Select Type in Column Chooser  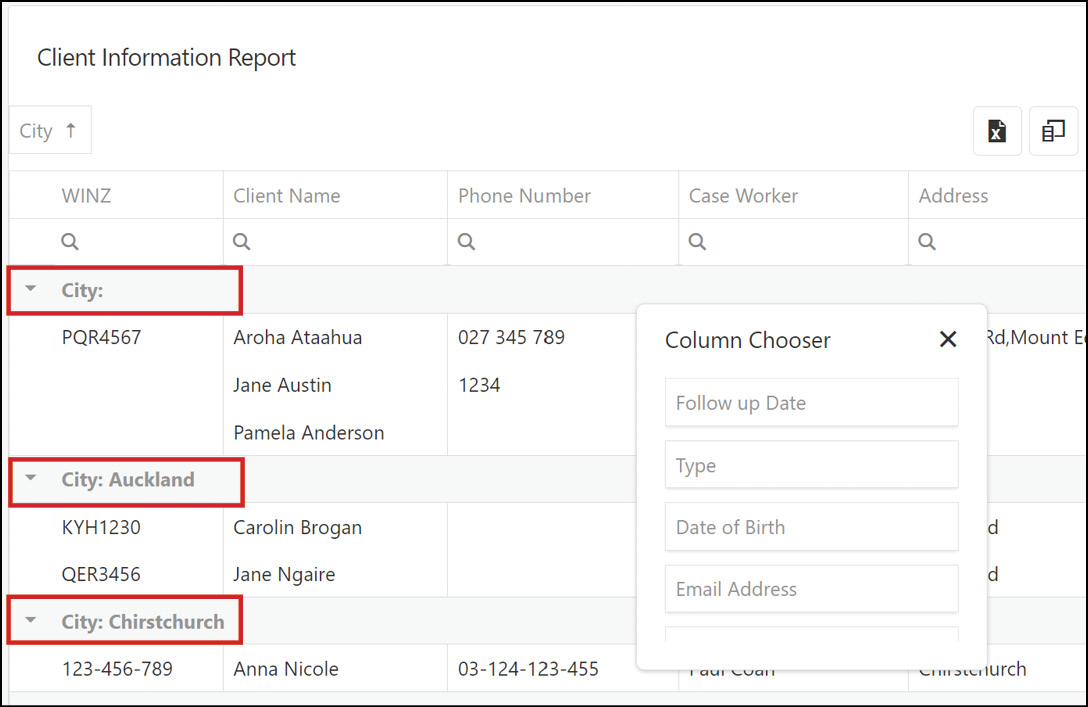tap(811, 465)
